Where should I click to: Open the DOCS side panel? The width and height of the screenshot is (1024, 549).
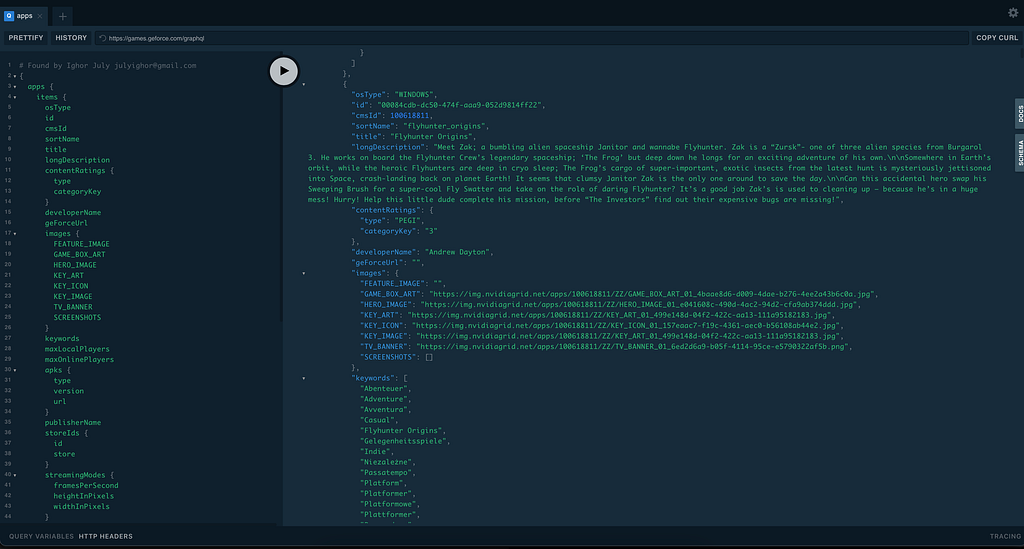pyautogui.click(x=1019, y=114)
